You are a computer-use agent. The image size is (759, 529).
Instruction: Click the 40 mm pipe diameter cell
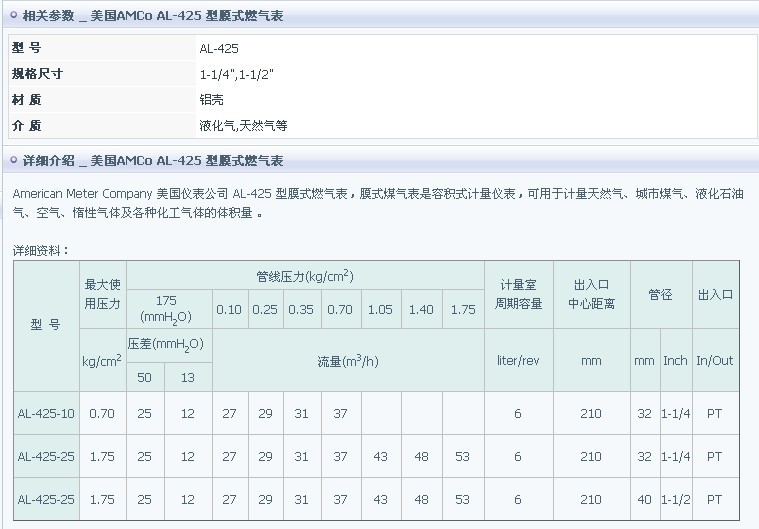click(x=645, y=499)
